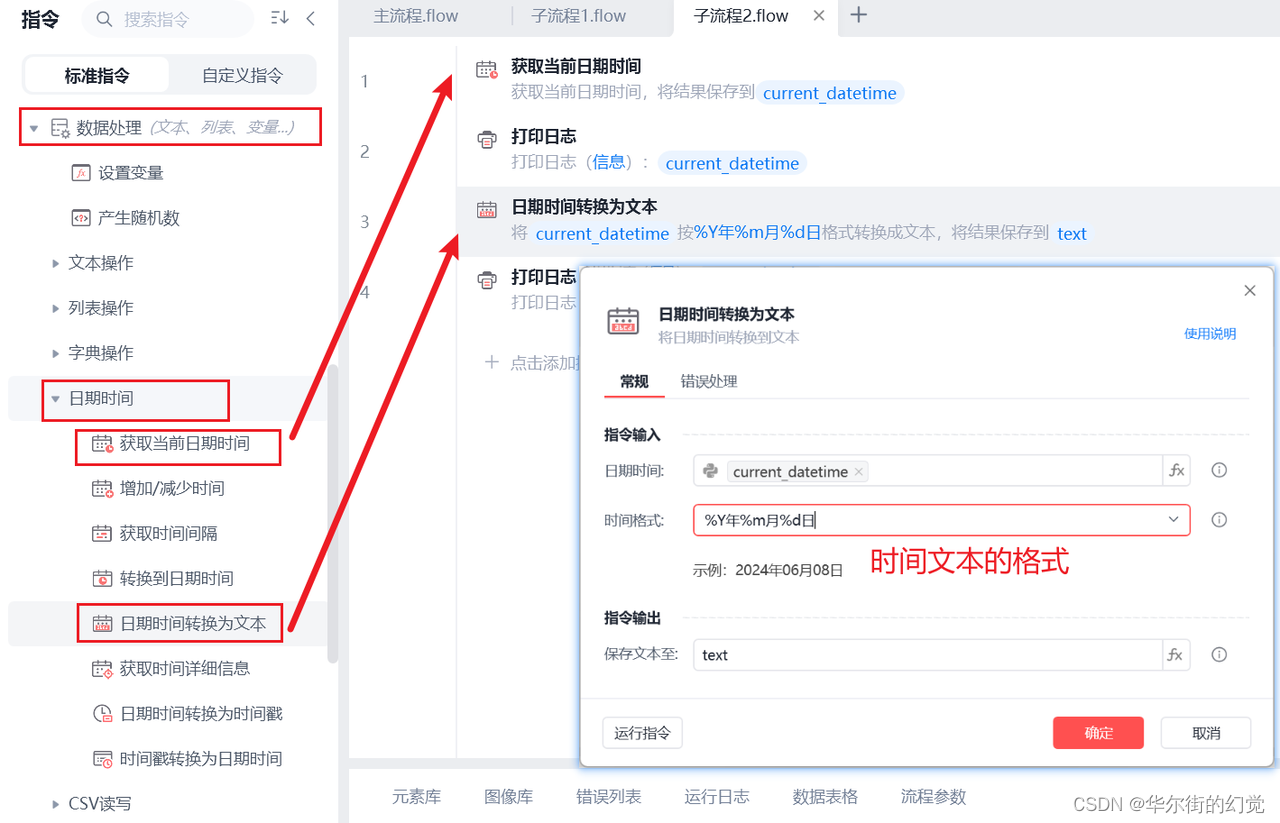Expand the 文本操作 group

[x=56, y=263]
